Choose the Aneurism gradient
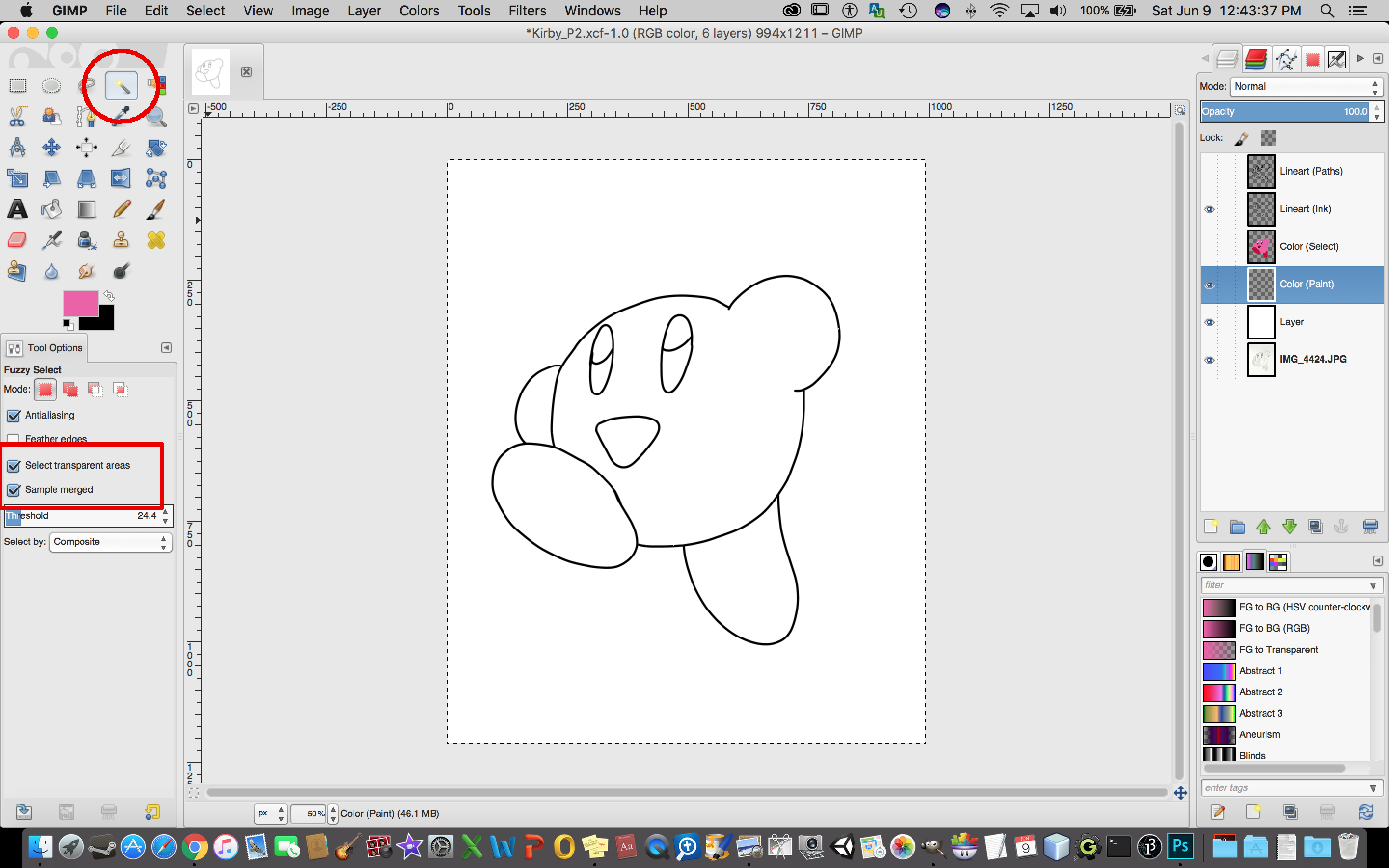The width and height of the screenshot is (1389, 868). 1286,735
